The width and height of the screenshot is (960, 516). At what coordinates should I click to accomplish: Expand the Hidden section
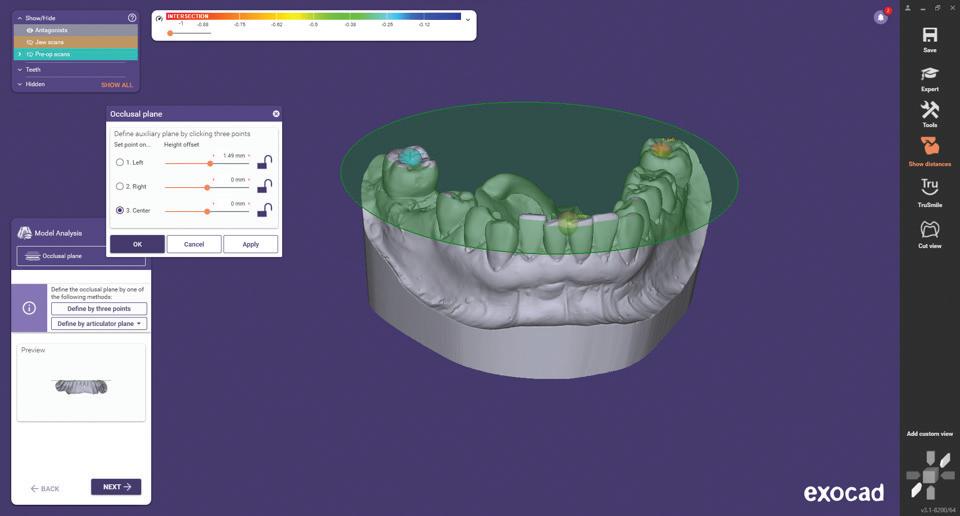(x=20, y=84)
